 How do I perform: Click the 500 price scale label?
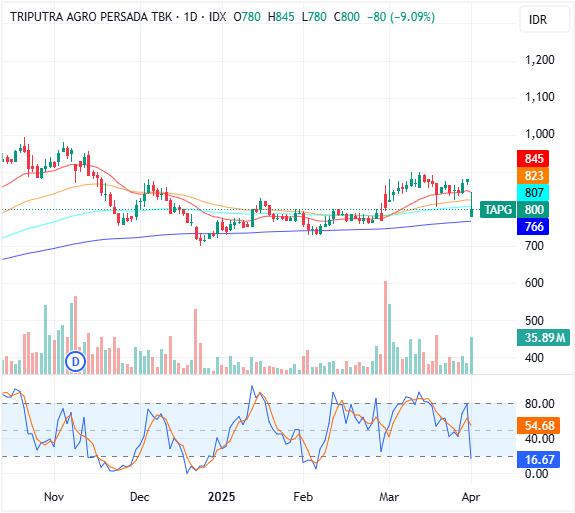(x=534, y=320)
